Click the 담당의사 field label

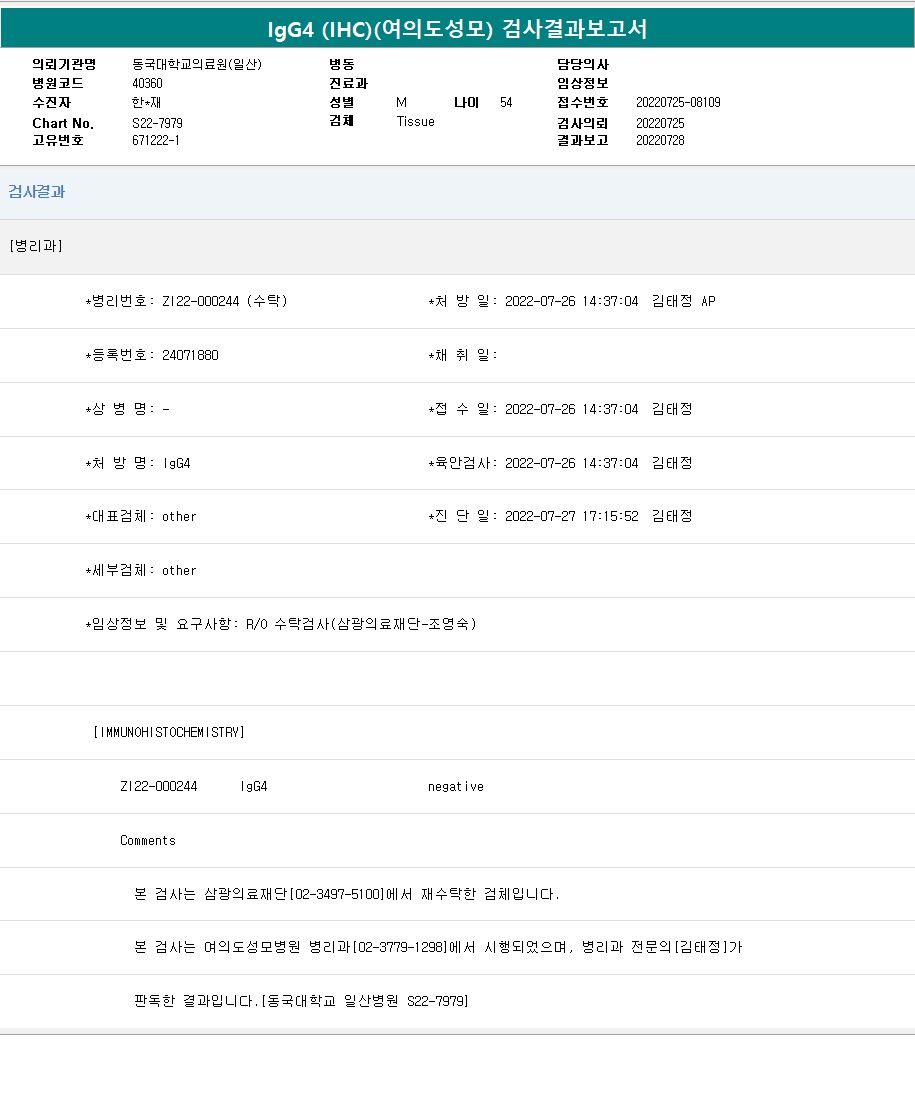583,64
